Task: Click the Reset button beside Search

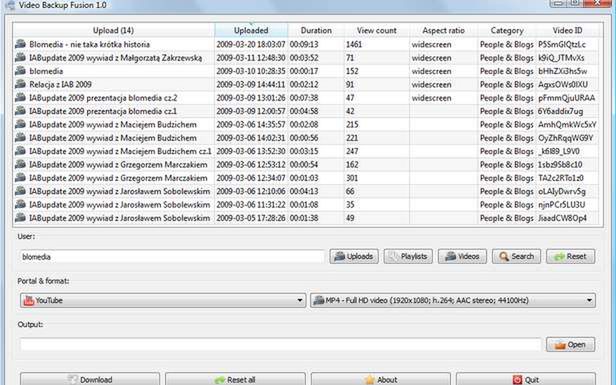Action: 570,257
